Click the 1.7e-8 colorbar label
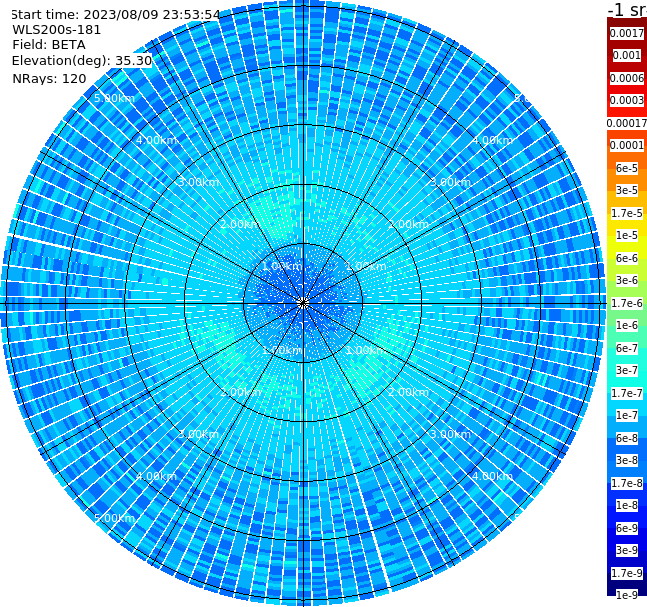 (627, 483)
